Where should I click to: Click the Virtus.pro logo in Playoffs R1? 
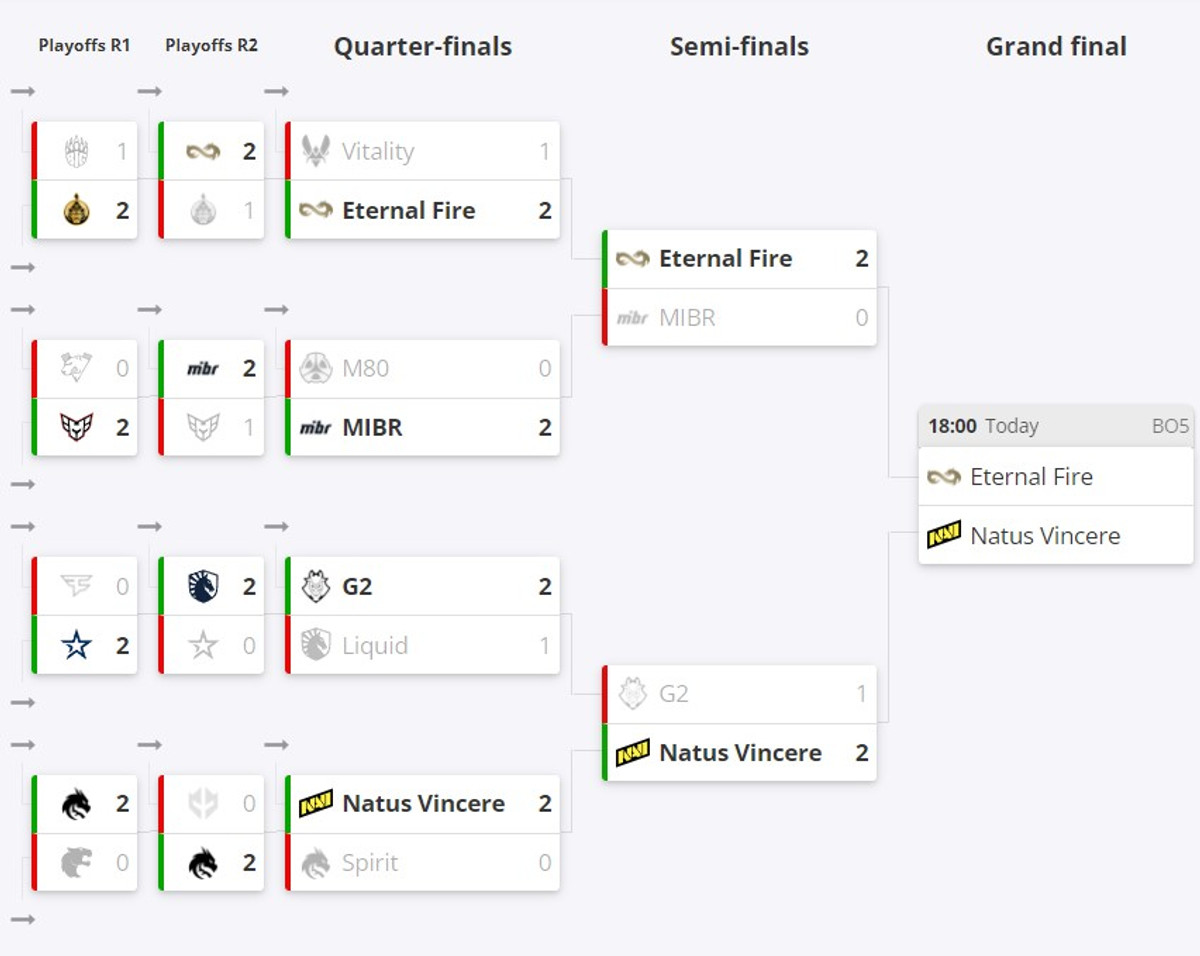pyautogui.click(x=77, y=369)
